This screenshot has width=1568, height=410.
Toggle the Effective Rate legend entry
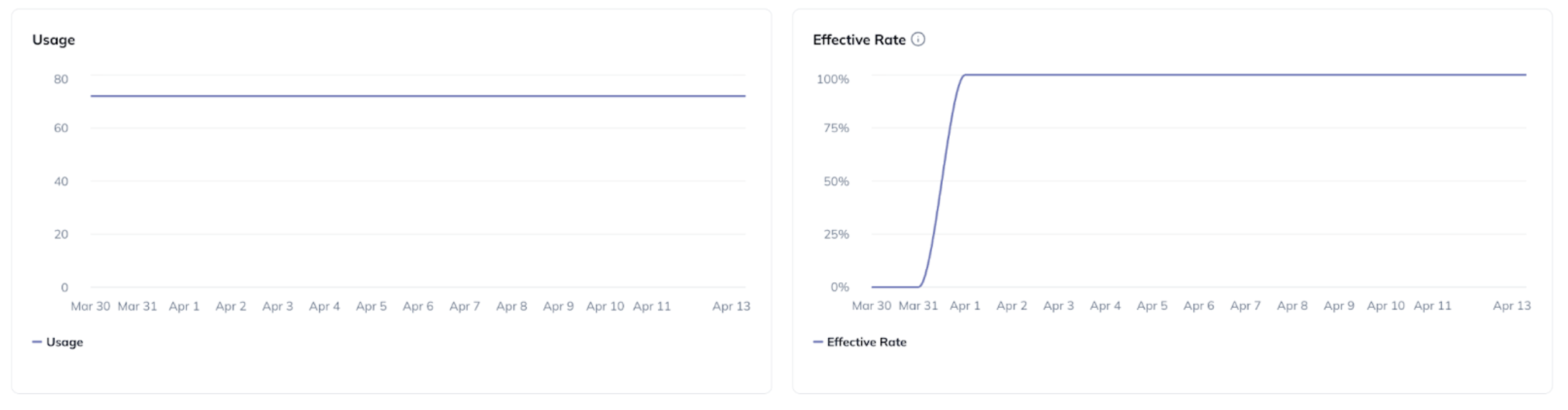866,342
